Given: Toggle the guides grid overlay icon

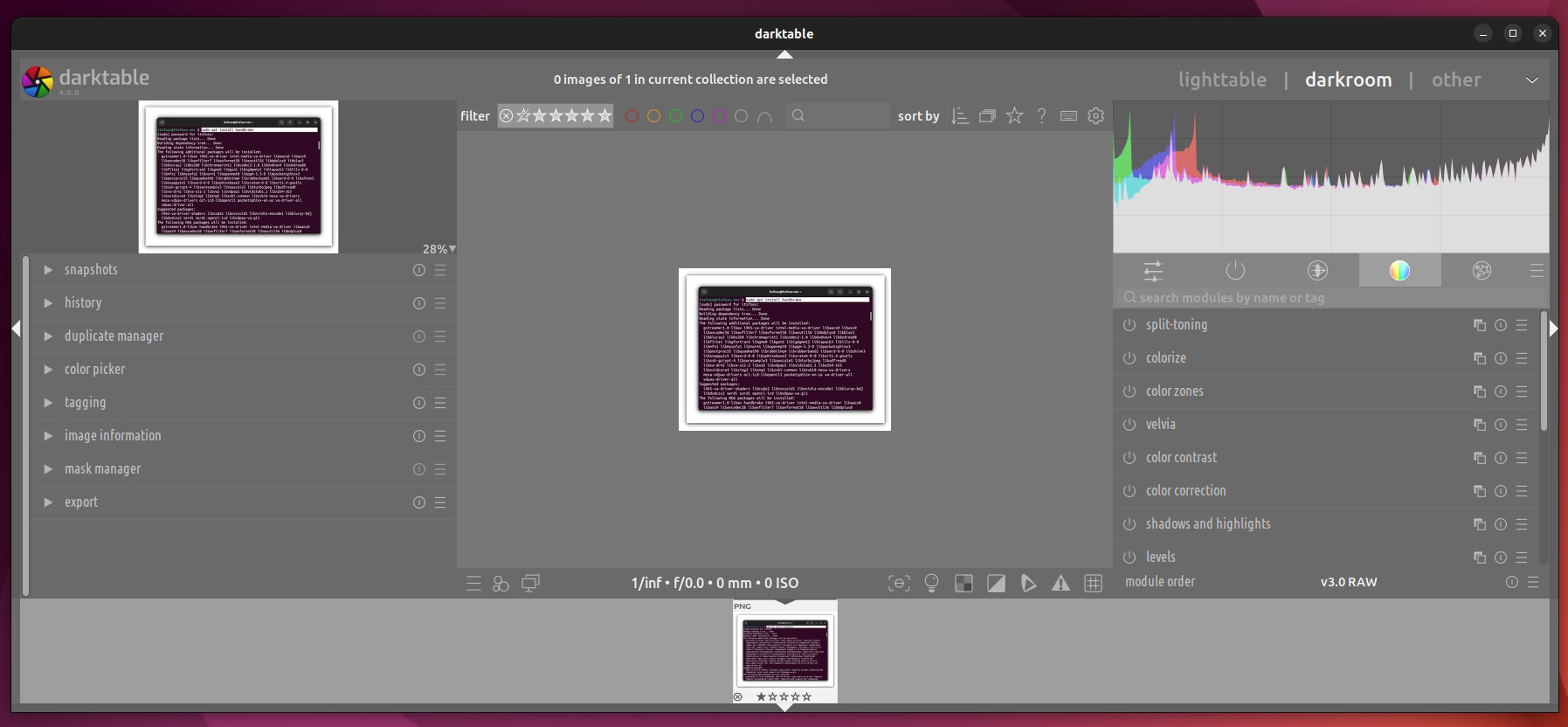Looking at the screenshot, I should 1093,584.
